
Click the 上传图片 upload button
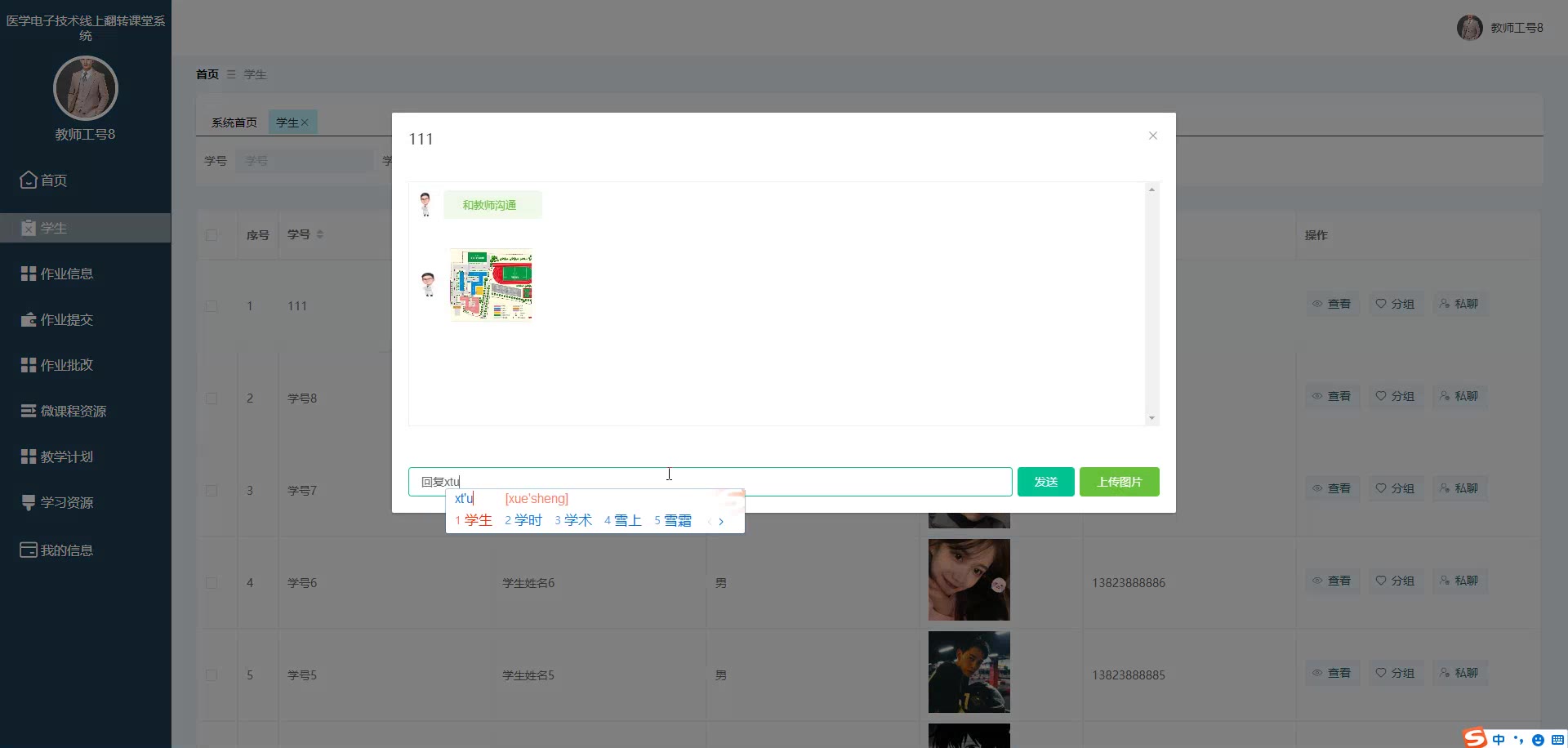click(x=1119, y=482)
